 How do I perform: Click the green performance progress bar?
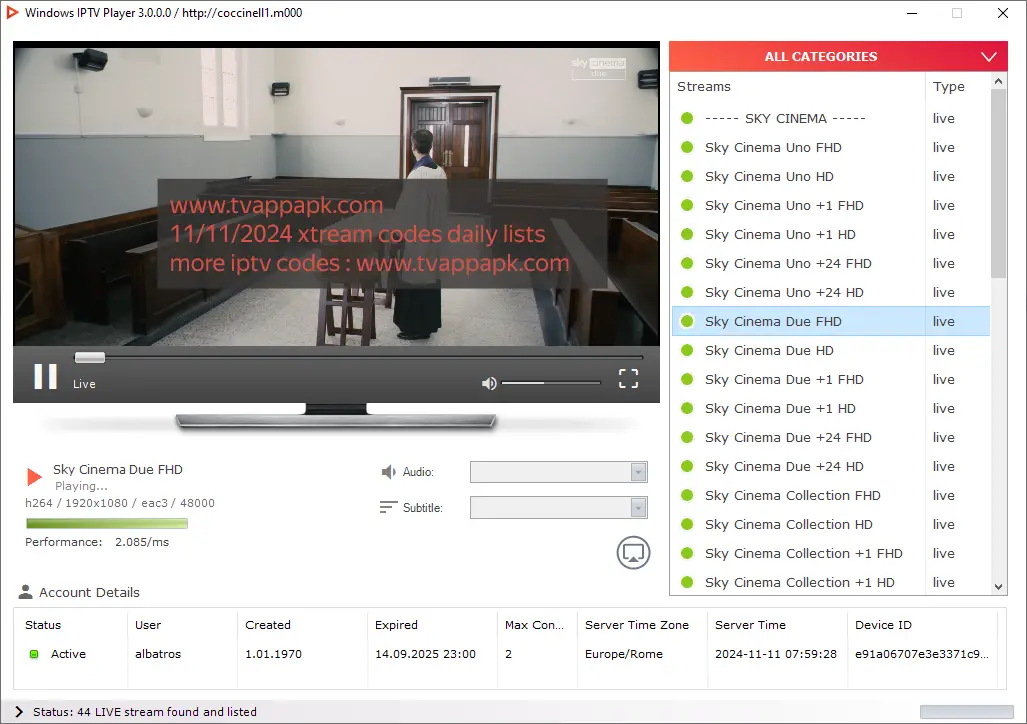(107, 523)
